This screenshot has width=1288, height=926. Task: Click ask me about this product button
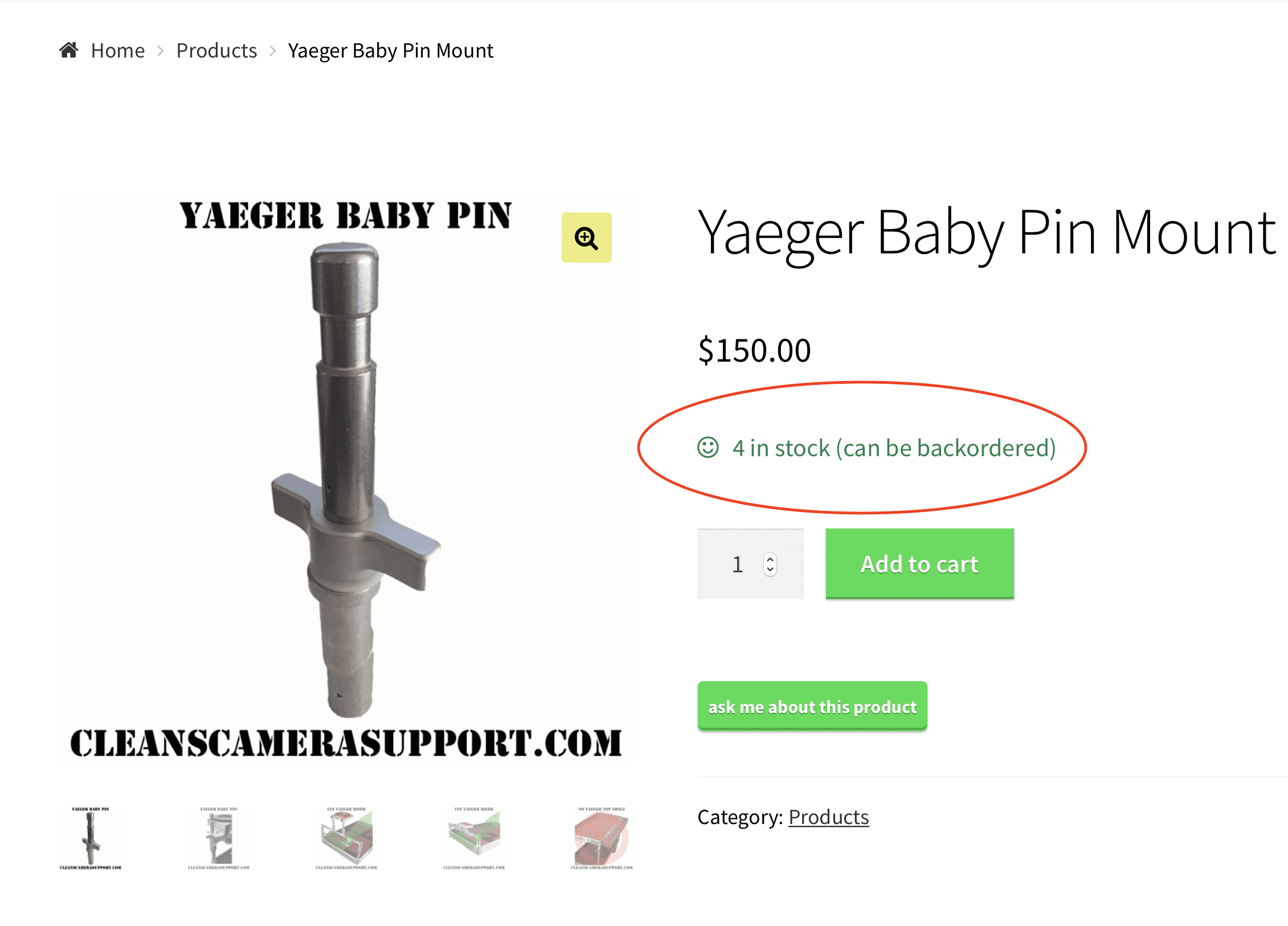812,706
